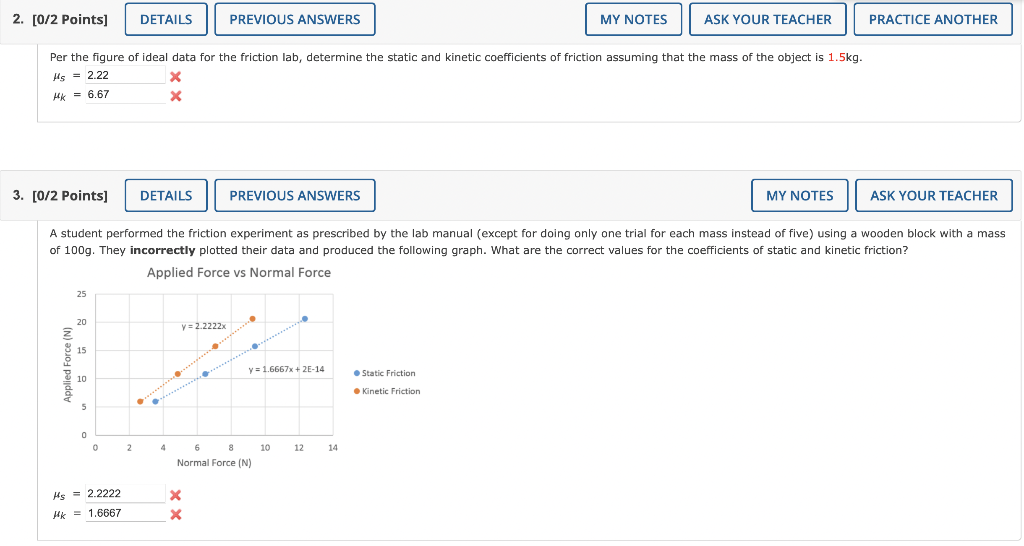Click ASK YOUR TEACHER on question 3
Image resolution: width=1024 pixels, height=546 pixels.
point(934,195)
